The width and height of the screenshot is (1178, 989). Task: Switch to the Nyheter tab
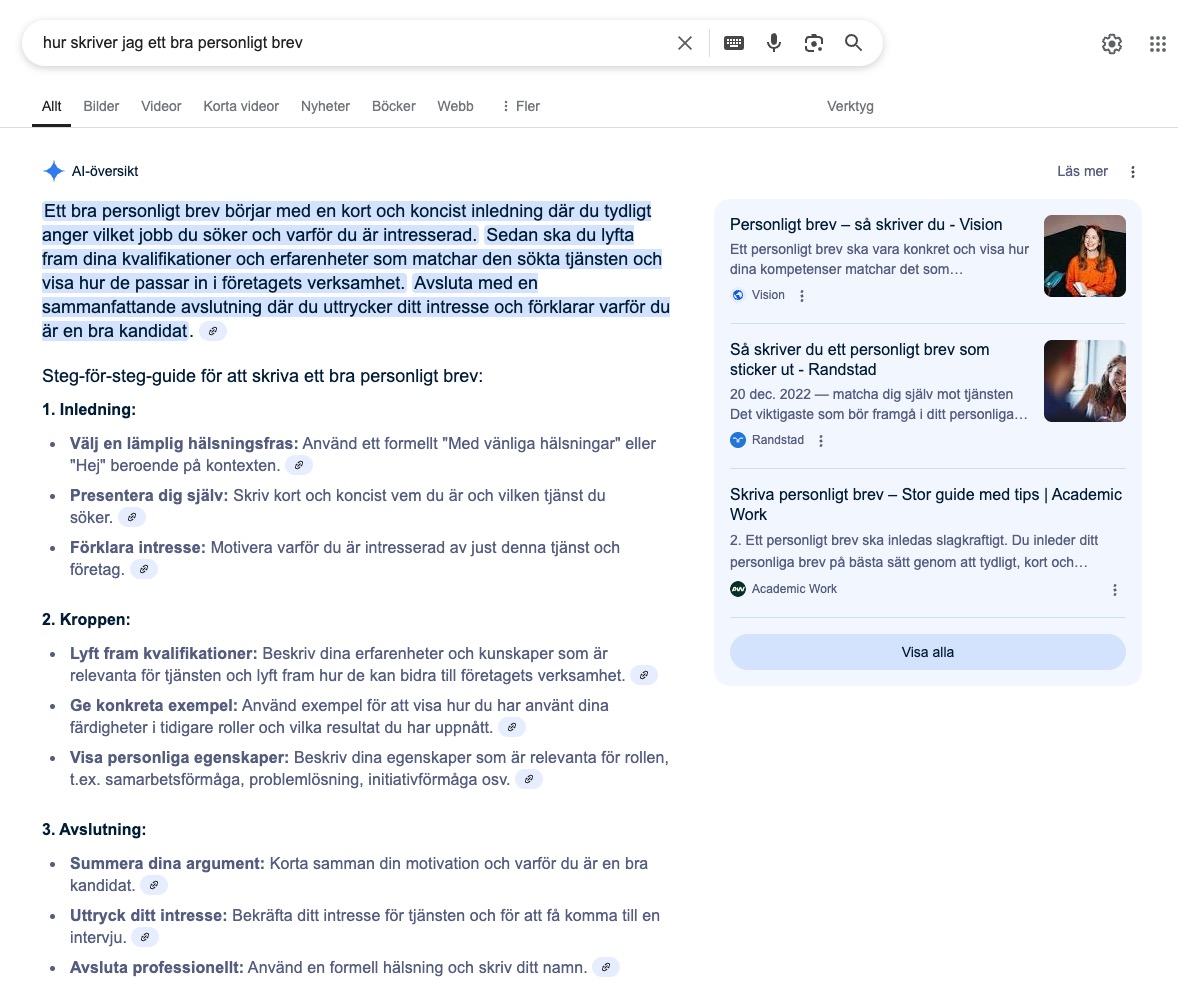coord(325,106)
